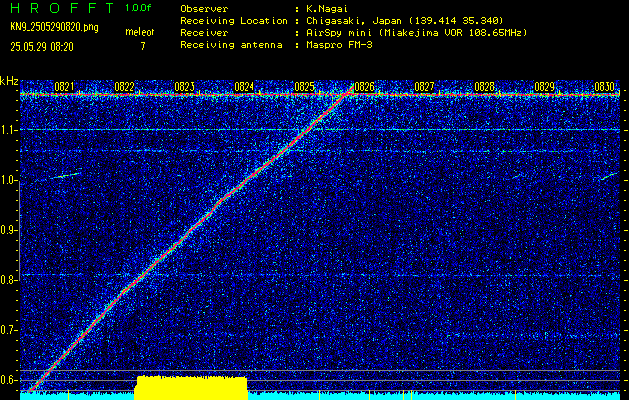Image resolution: width=629 pixels, height=400 pixels.
Task: Click the 1.0 frequency axis label
Action: pos(8,181)
